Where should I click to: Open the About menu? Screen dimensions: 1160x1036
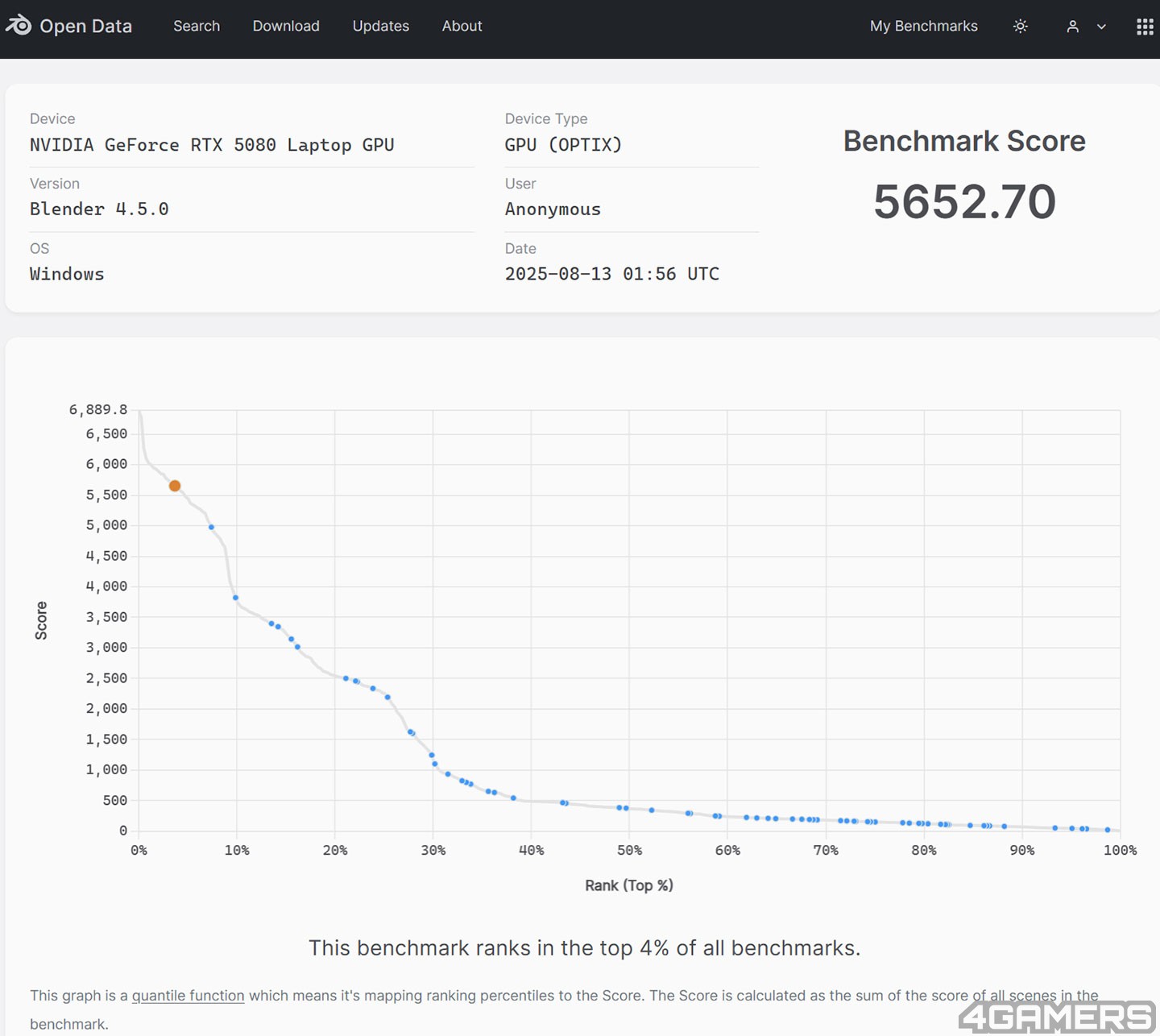(462, 26)
